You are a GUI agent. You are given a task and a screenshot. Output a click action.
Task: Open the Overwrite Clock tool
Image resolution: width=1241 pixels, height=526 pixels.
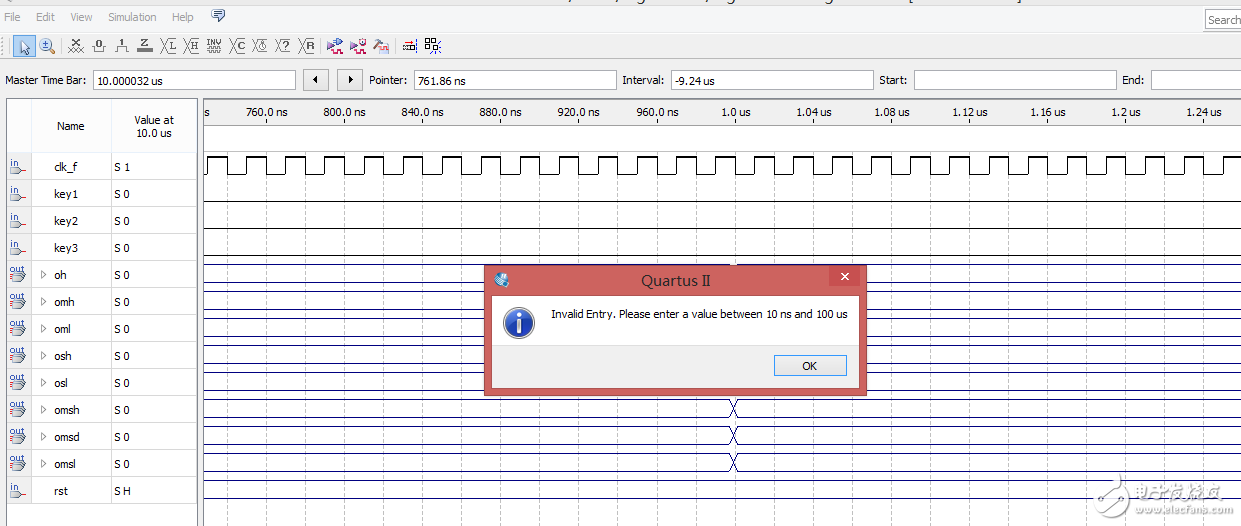tap(260, 46)
